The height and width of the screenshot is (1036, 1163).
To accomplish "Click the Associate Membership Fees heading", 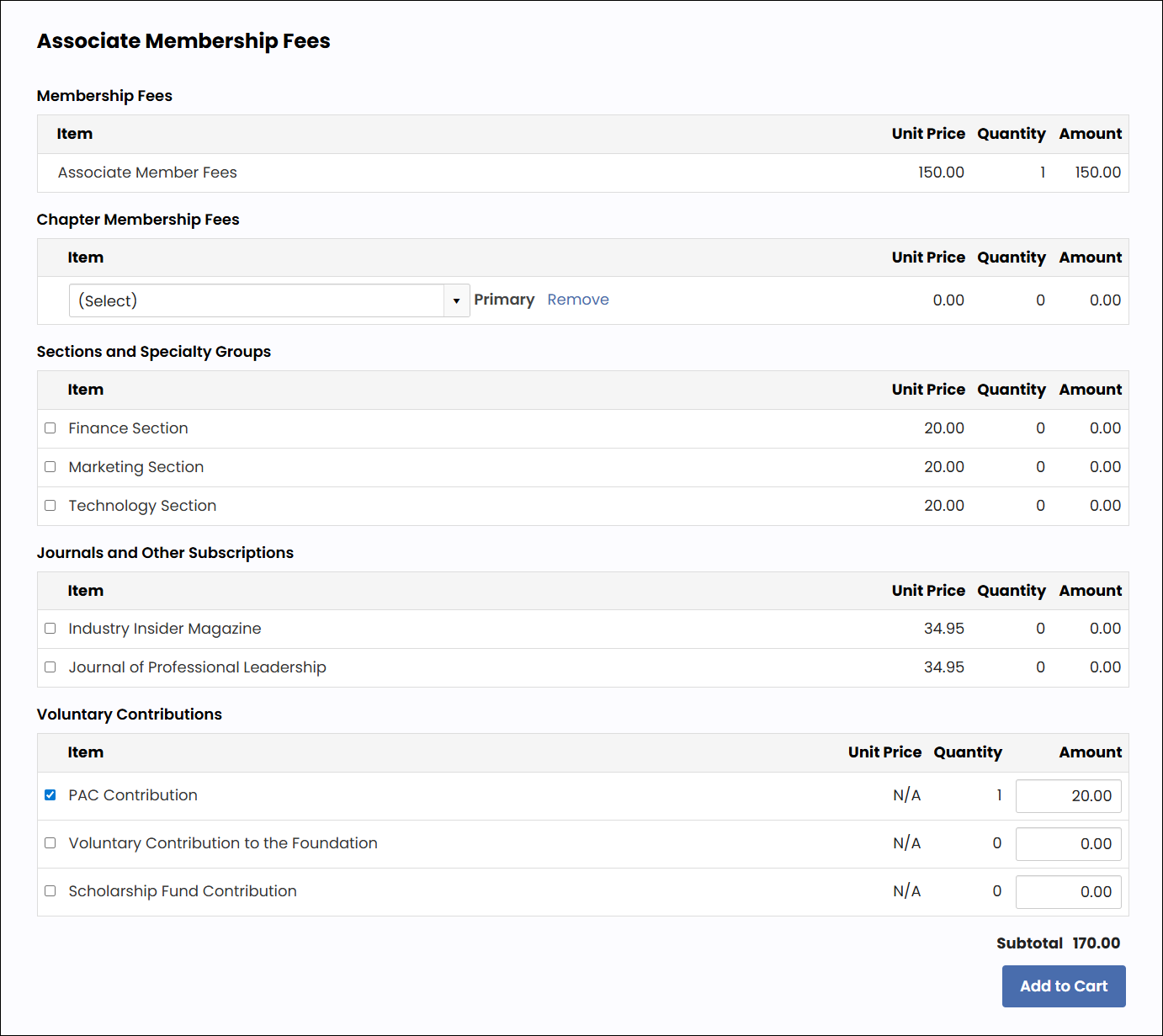I will tap(183, 41).
